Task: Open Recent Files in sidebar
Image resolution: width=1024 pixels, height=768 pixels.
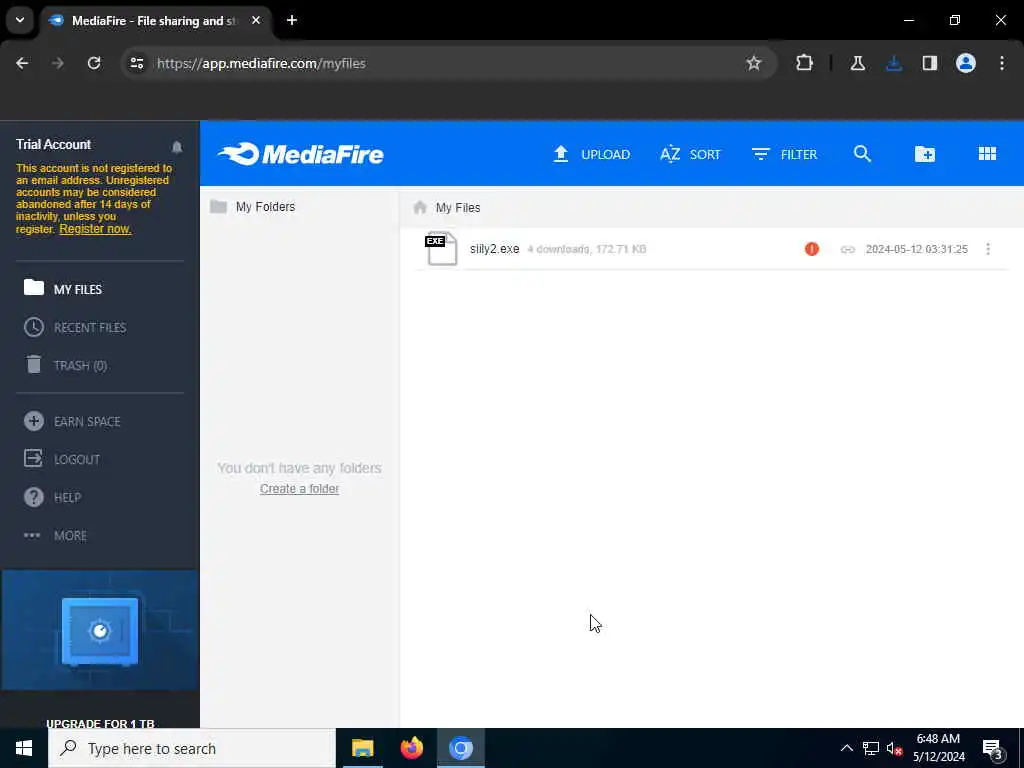Action: 75,327
